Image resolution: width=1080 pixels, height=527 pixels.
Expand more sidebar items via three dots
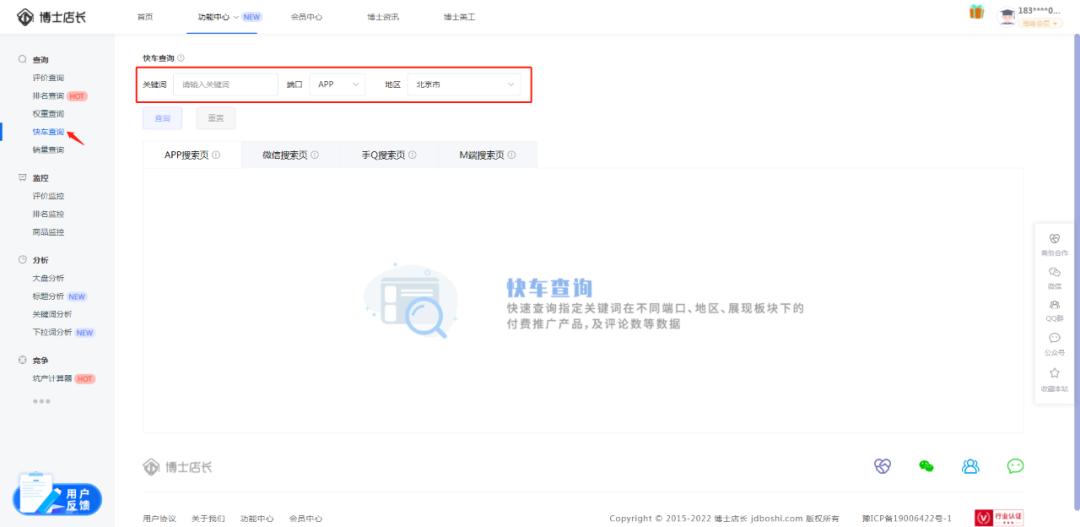[x=41, y=401]
